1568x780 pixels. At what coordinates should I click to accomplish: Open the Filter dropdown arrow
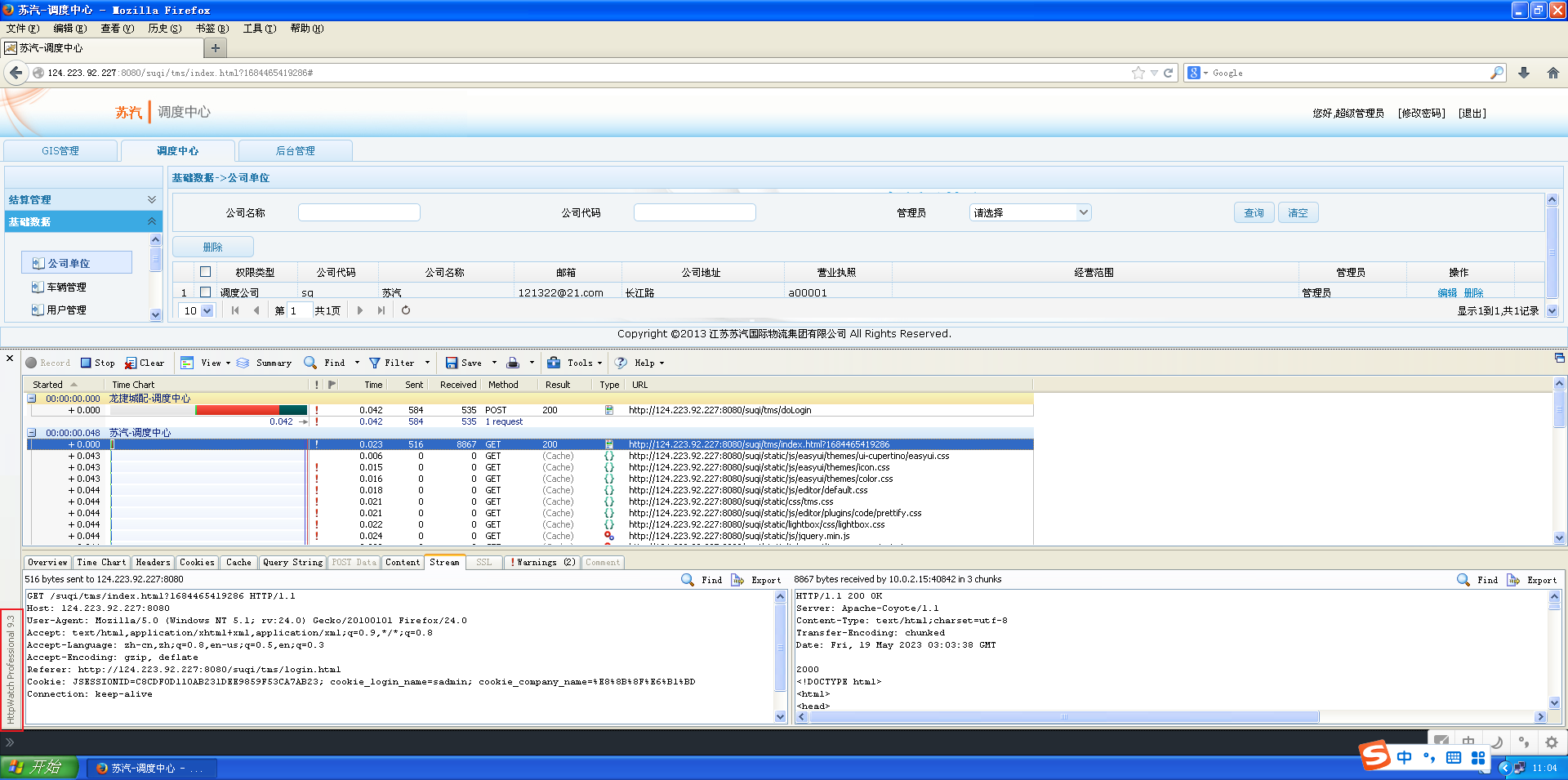pos(427,363)
